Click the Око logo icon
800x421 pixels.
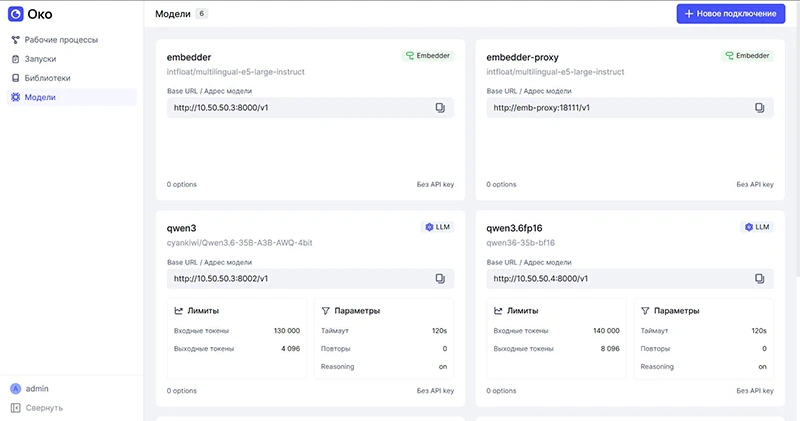(16, 14)
